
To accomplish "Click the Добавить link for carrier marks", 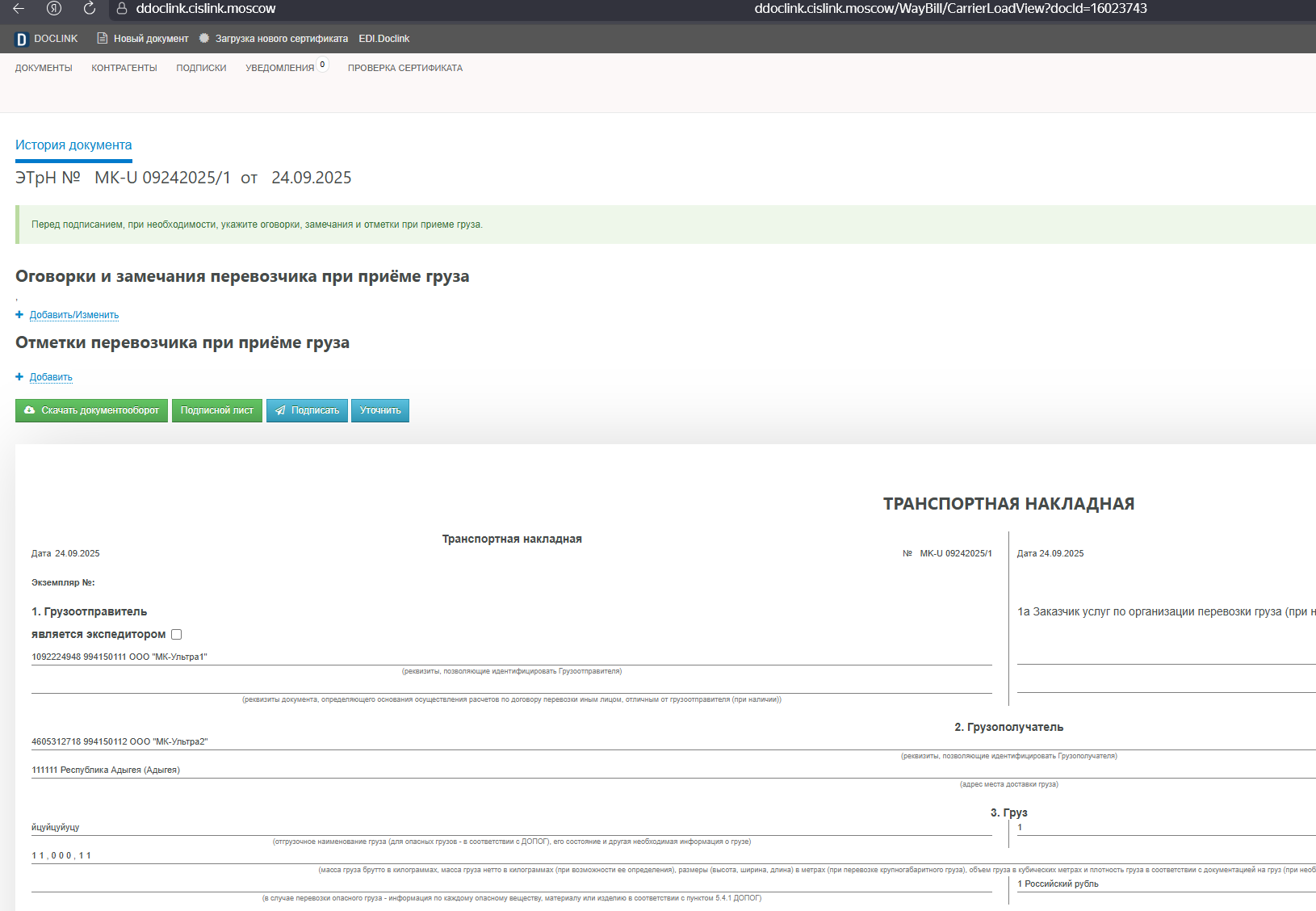I will (51, 377).
